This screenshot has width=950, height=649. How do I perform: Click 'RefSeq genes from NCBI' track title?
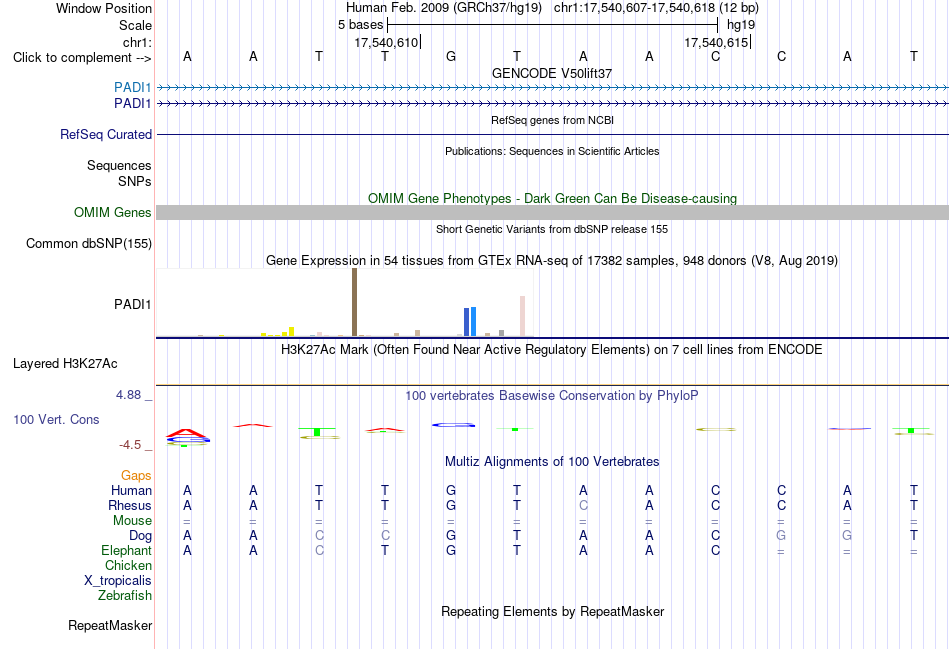[x=552, y=121]
